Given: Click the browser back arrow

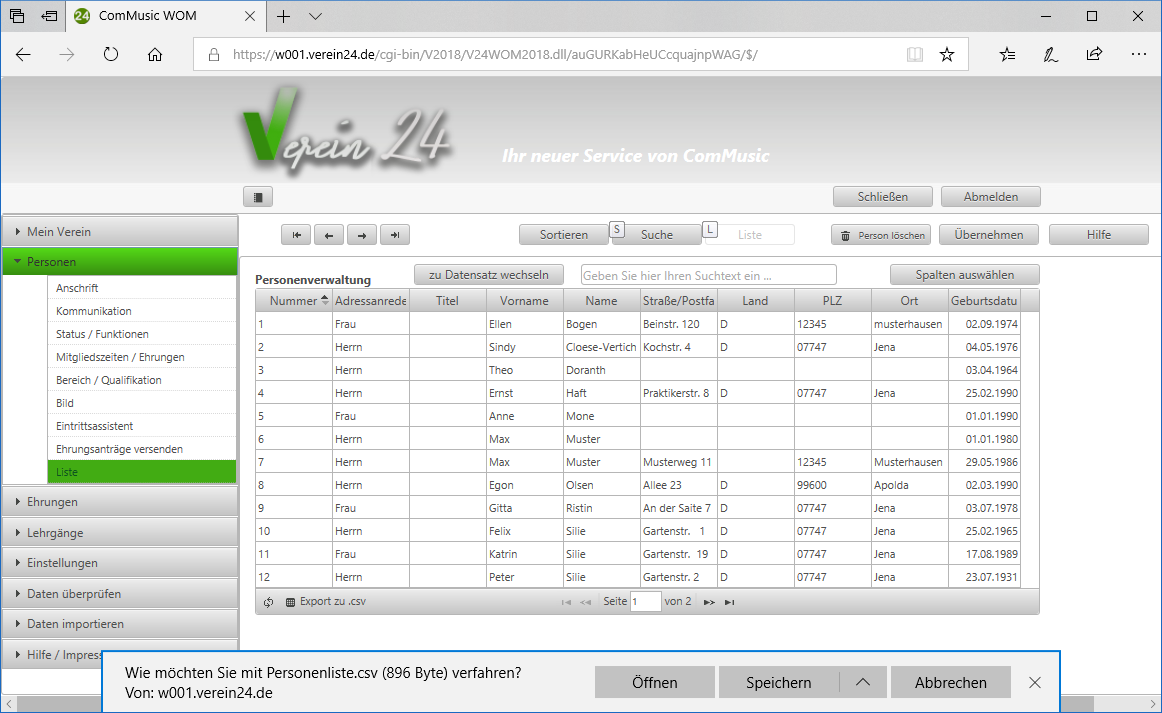Looking at the screenshot, I should click(x=23, y=54).
